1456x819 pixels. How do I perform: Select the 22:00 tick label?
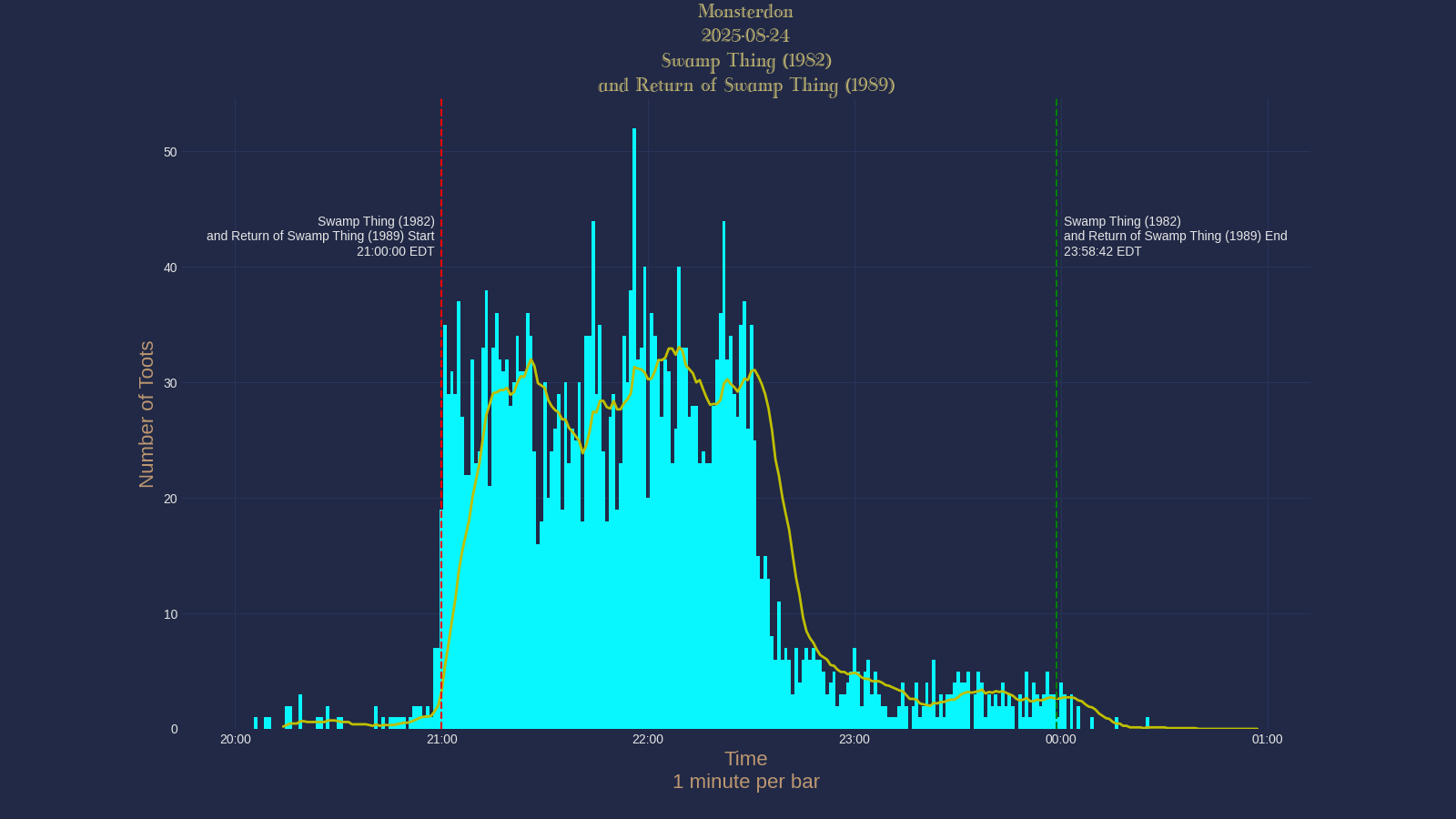(648, 740)
